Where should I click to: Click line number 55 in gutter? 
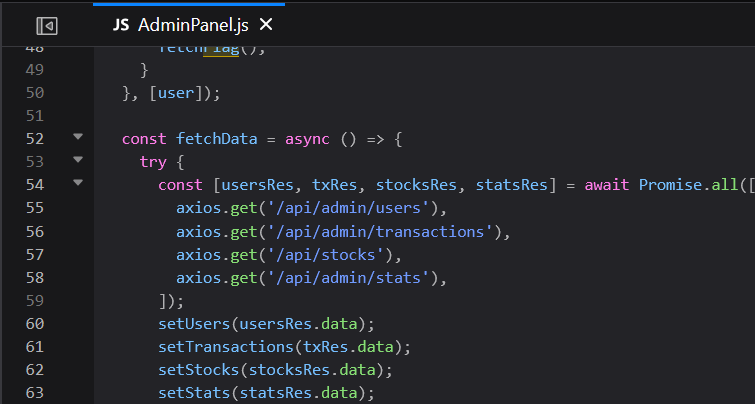(35, 208)
